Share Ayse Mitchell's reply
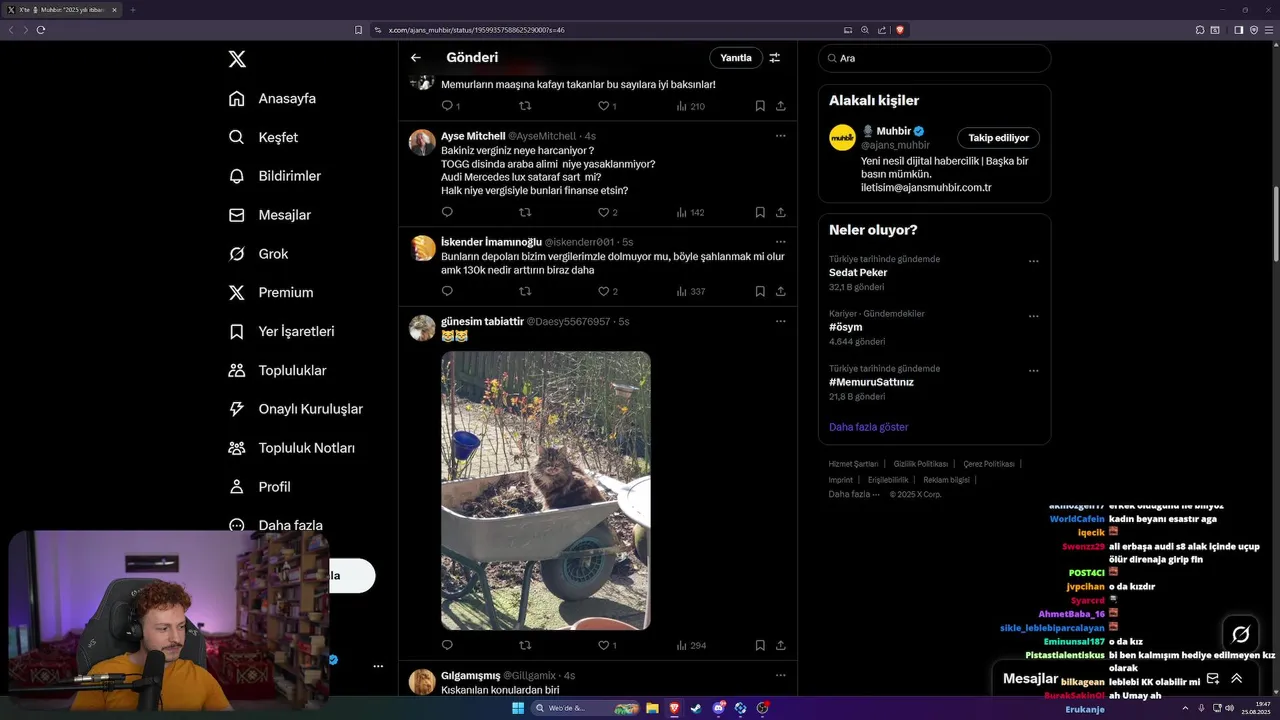1280x720 pixels. click(781, 212)
